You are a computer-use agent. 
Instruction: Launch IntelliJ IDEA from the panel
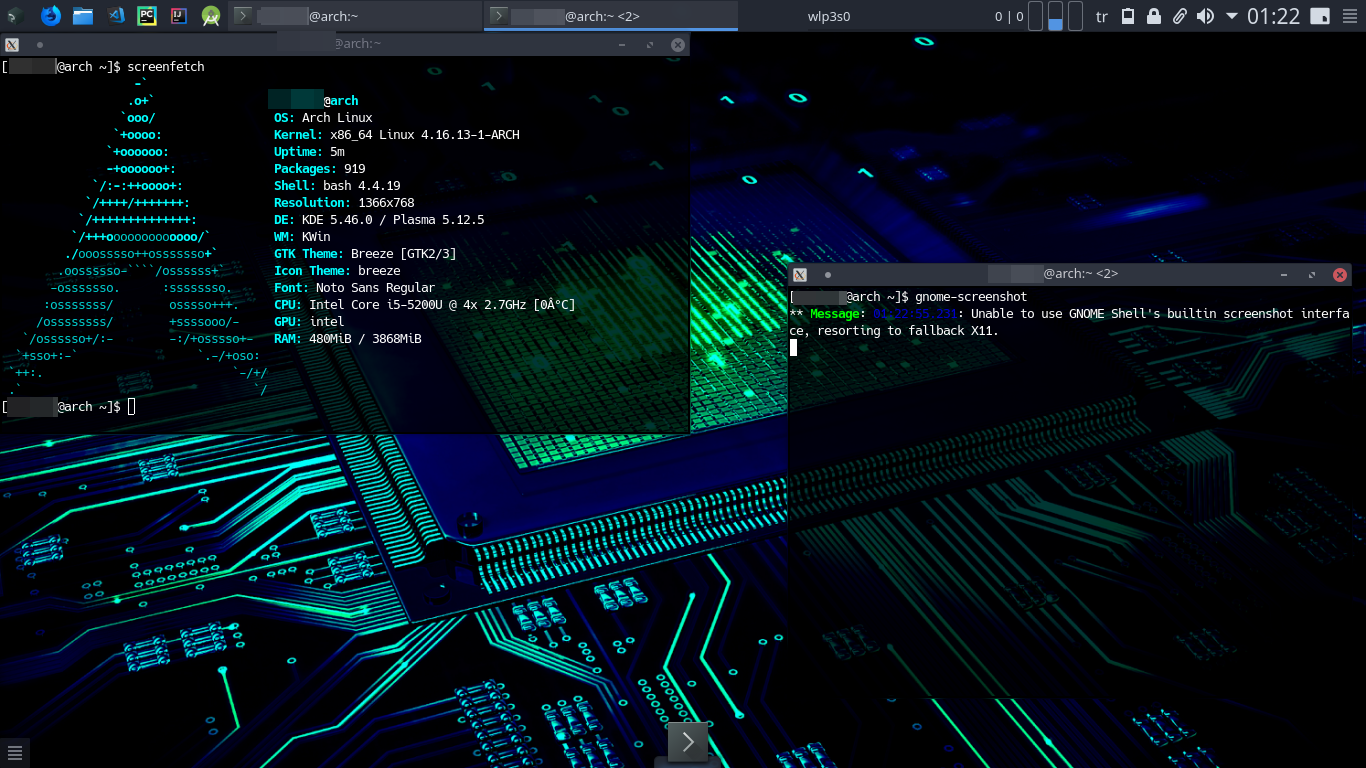(x=178, y=16)
